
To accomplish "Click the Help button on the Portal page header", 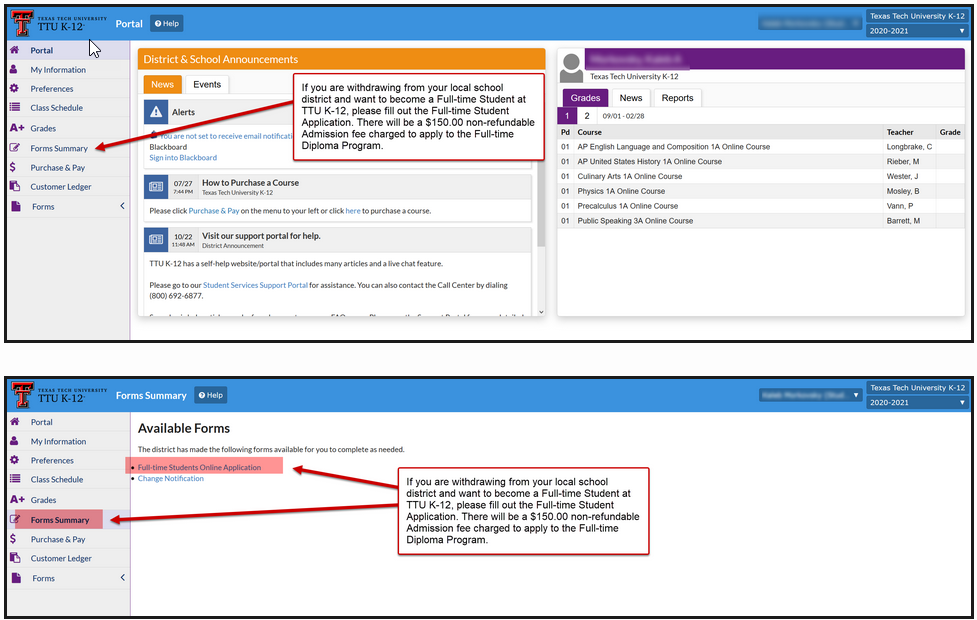I will click(x=166, y=24).
